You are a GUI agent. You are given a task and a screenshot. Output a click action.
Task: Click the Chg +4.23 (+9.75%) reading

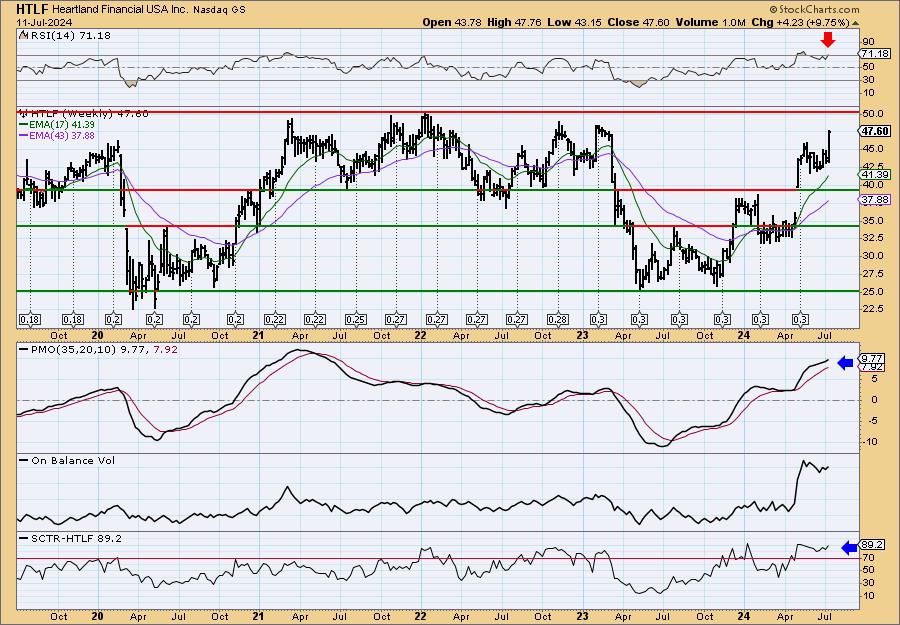click(800, 22)
